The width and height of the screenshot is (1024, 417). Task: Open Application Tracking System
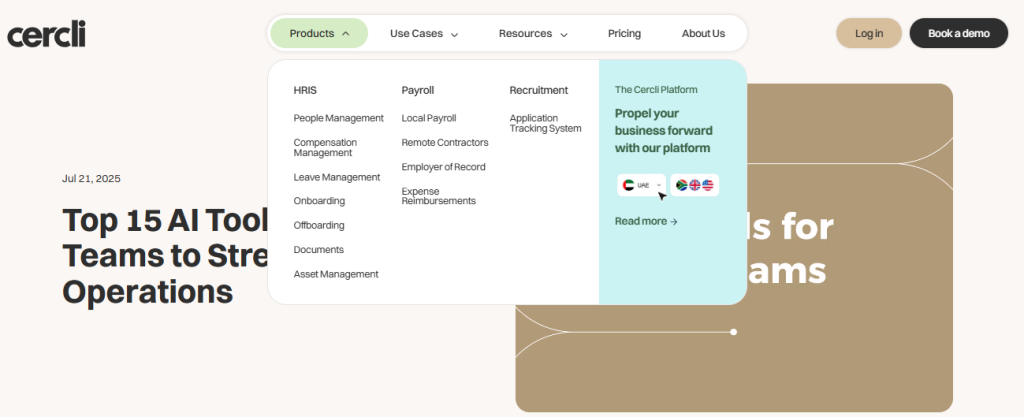coord(545,123)
